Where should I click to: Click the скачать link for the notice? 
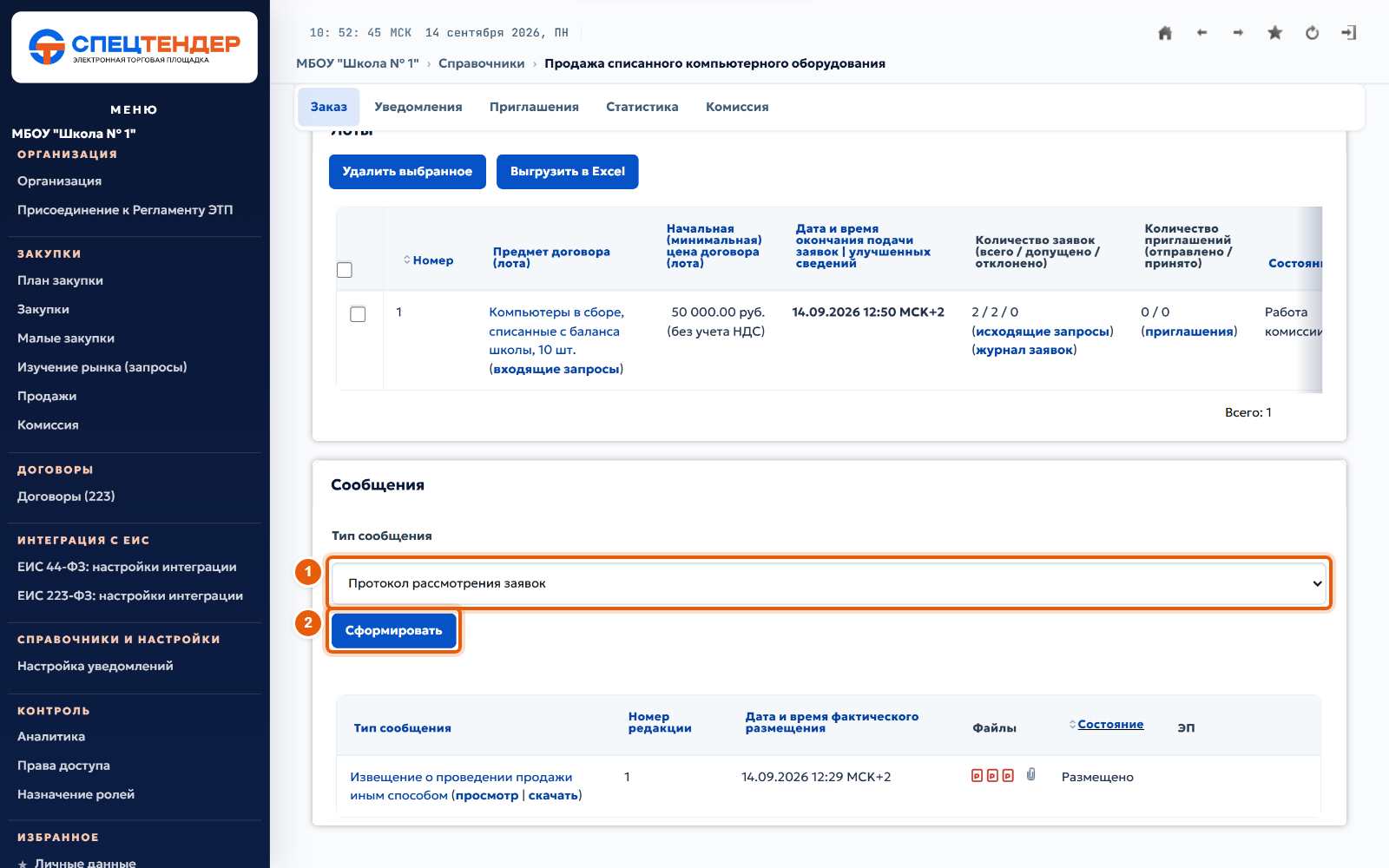click(553, 795)
